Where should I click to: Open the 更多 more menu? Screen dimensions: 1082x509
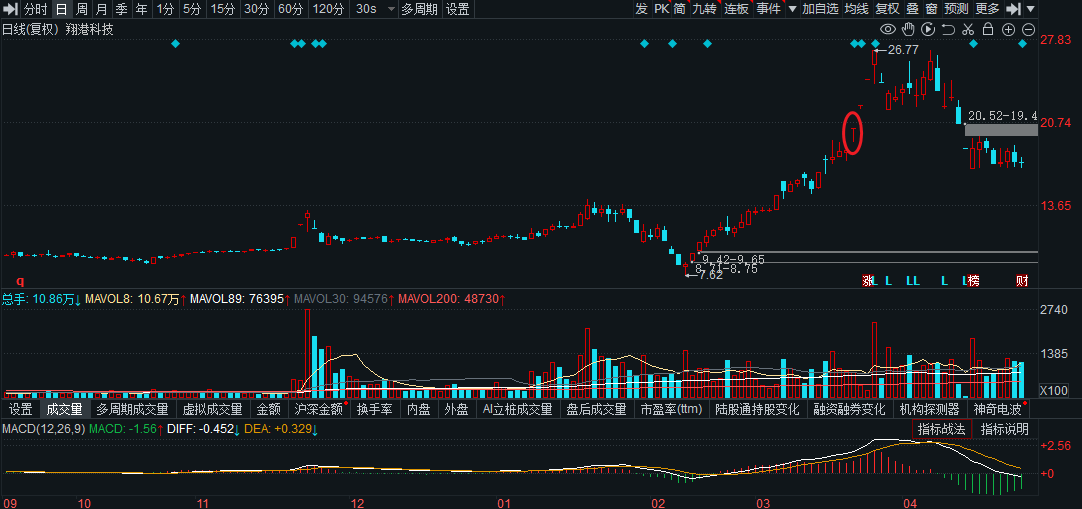point(988,9)
